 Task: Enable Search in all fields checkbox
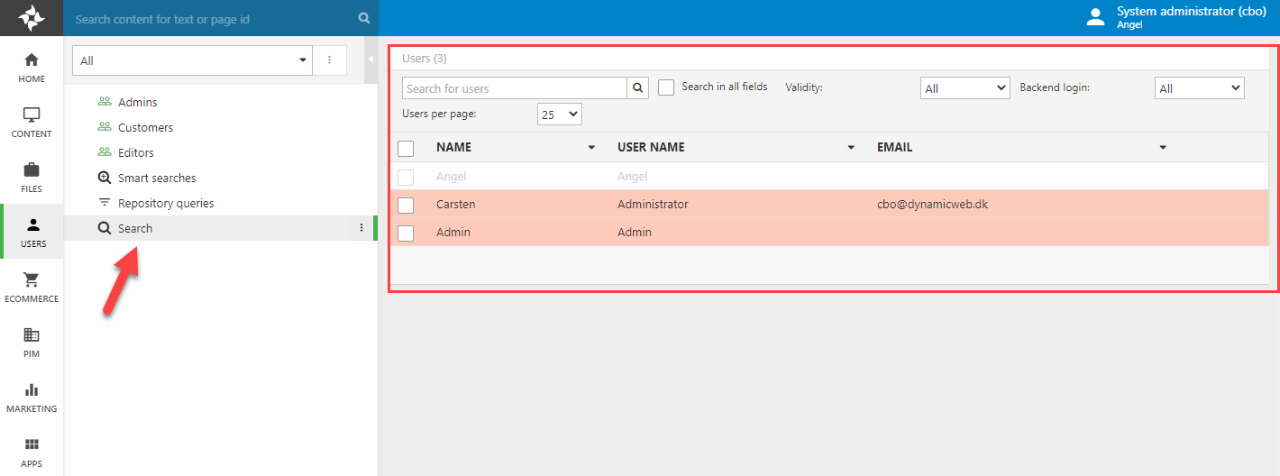point(666,88)
